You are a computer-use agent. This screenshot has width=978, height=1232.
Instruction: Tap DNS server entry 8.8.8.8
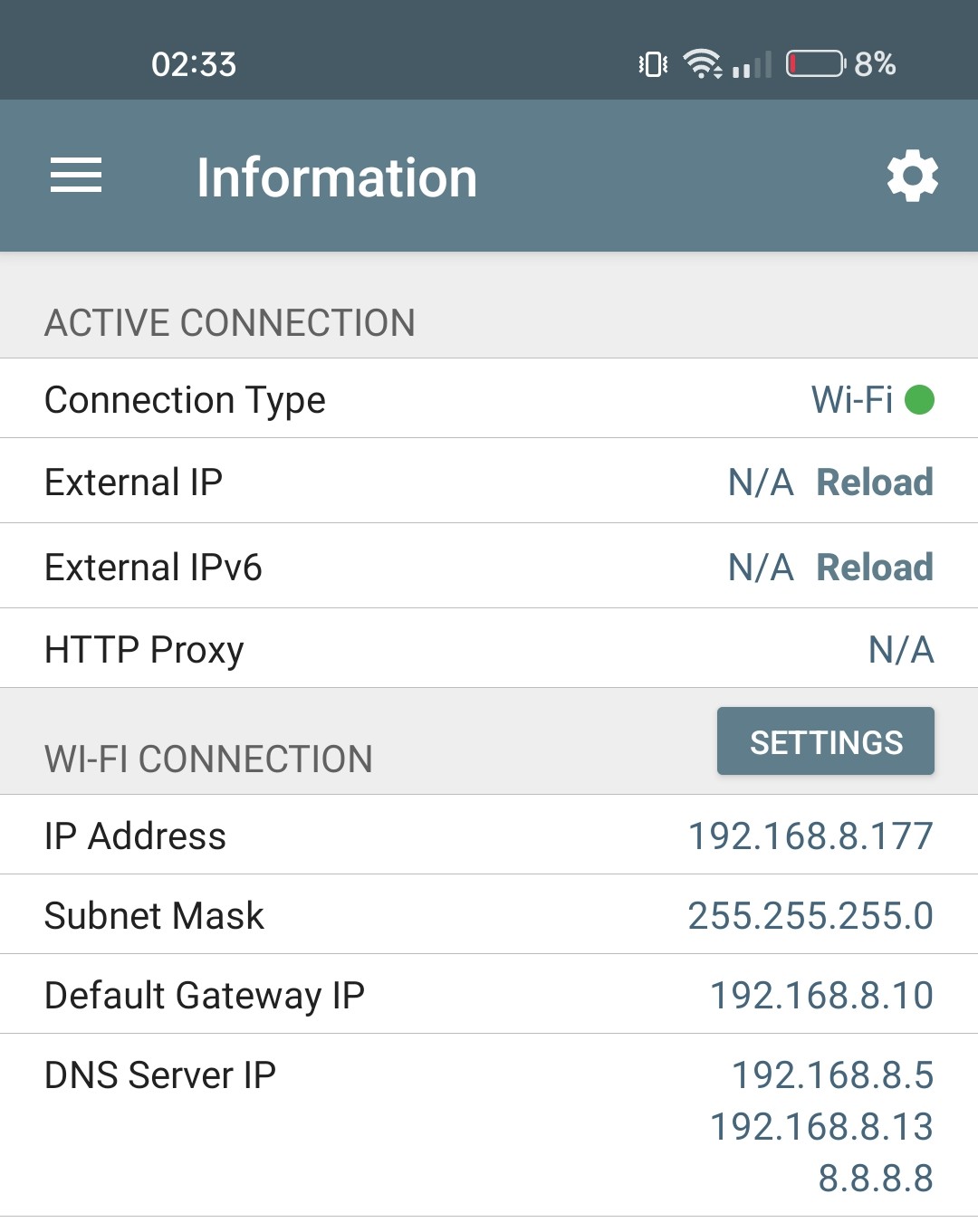pyautogui.click(x=876, y=1178)
